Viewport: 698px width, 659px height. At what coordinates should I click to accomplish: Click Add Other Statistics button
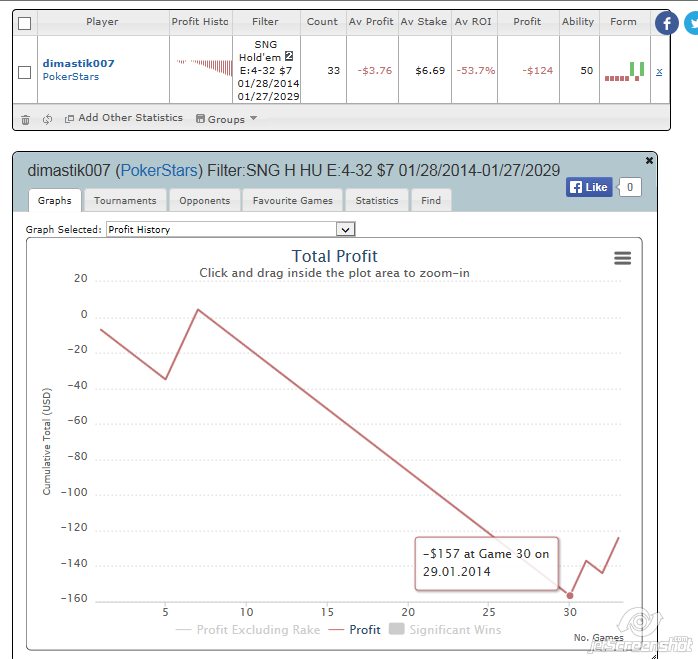click(x=124, y=118)
